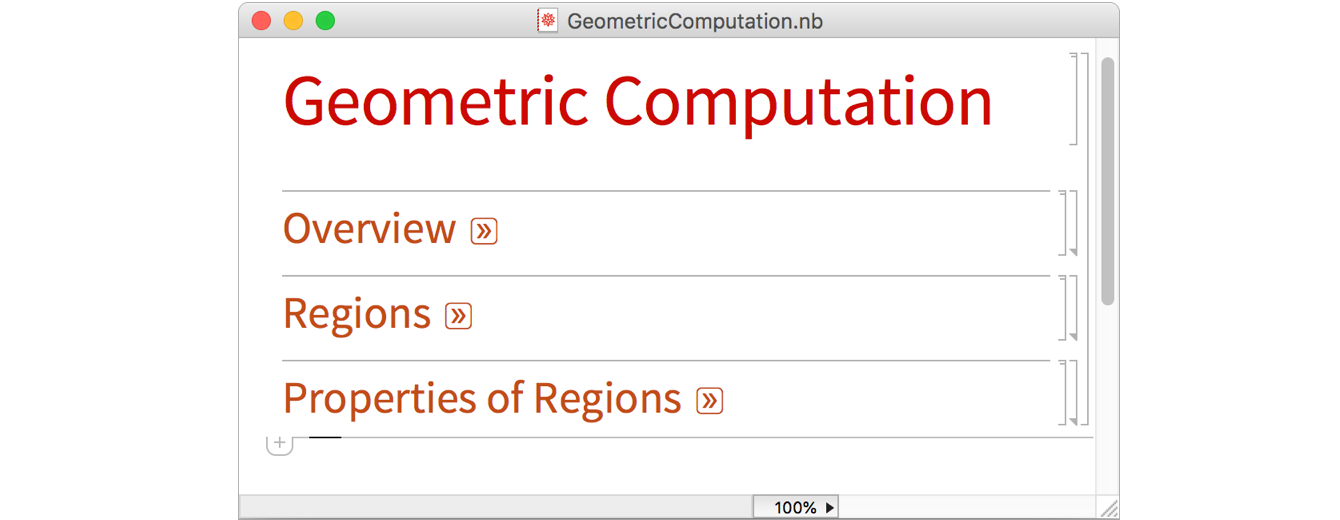1340x520 pixels.
Task: Click the vertical scrollbar thumb
Action: [1107, 180]
